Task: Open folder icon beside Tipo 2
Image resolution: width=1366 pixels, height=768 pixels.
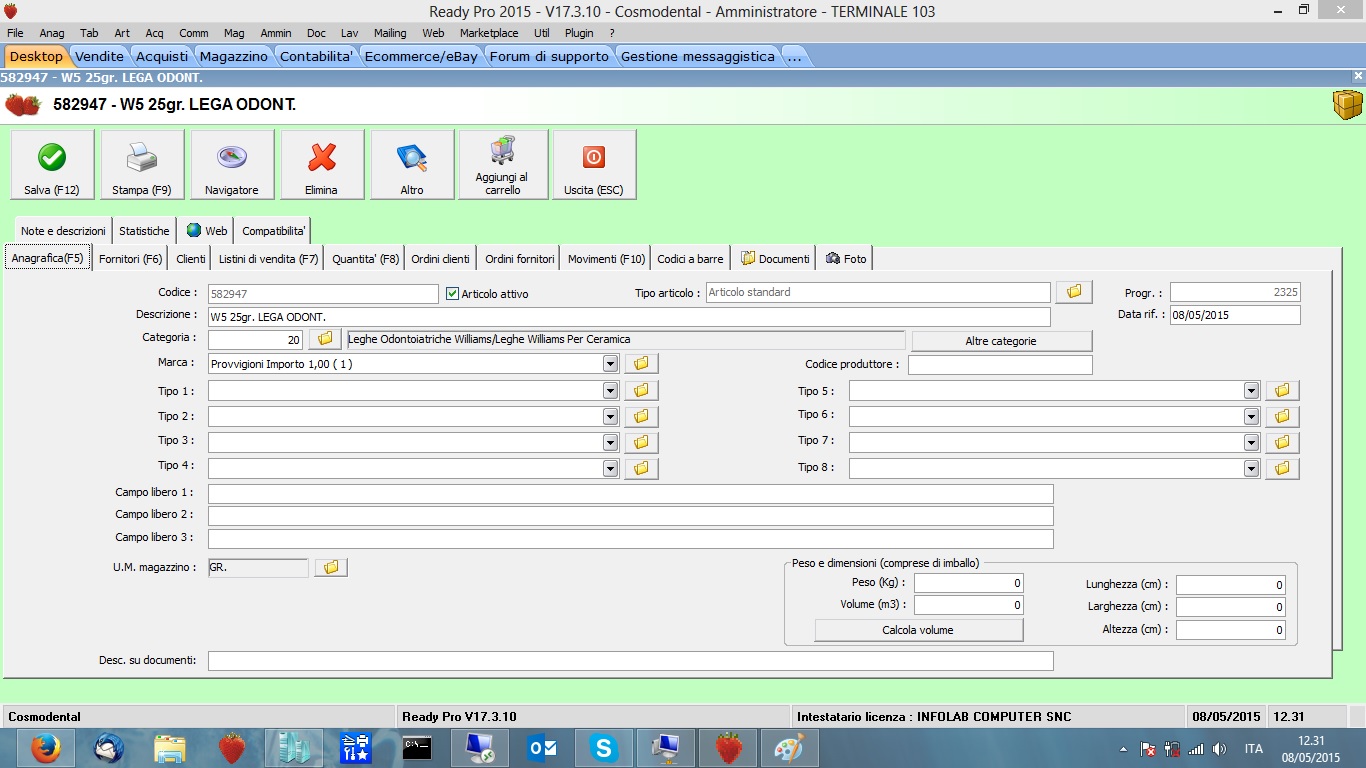Action: (641, 416)
